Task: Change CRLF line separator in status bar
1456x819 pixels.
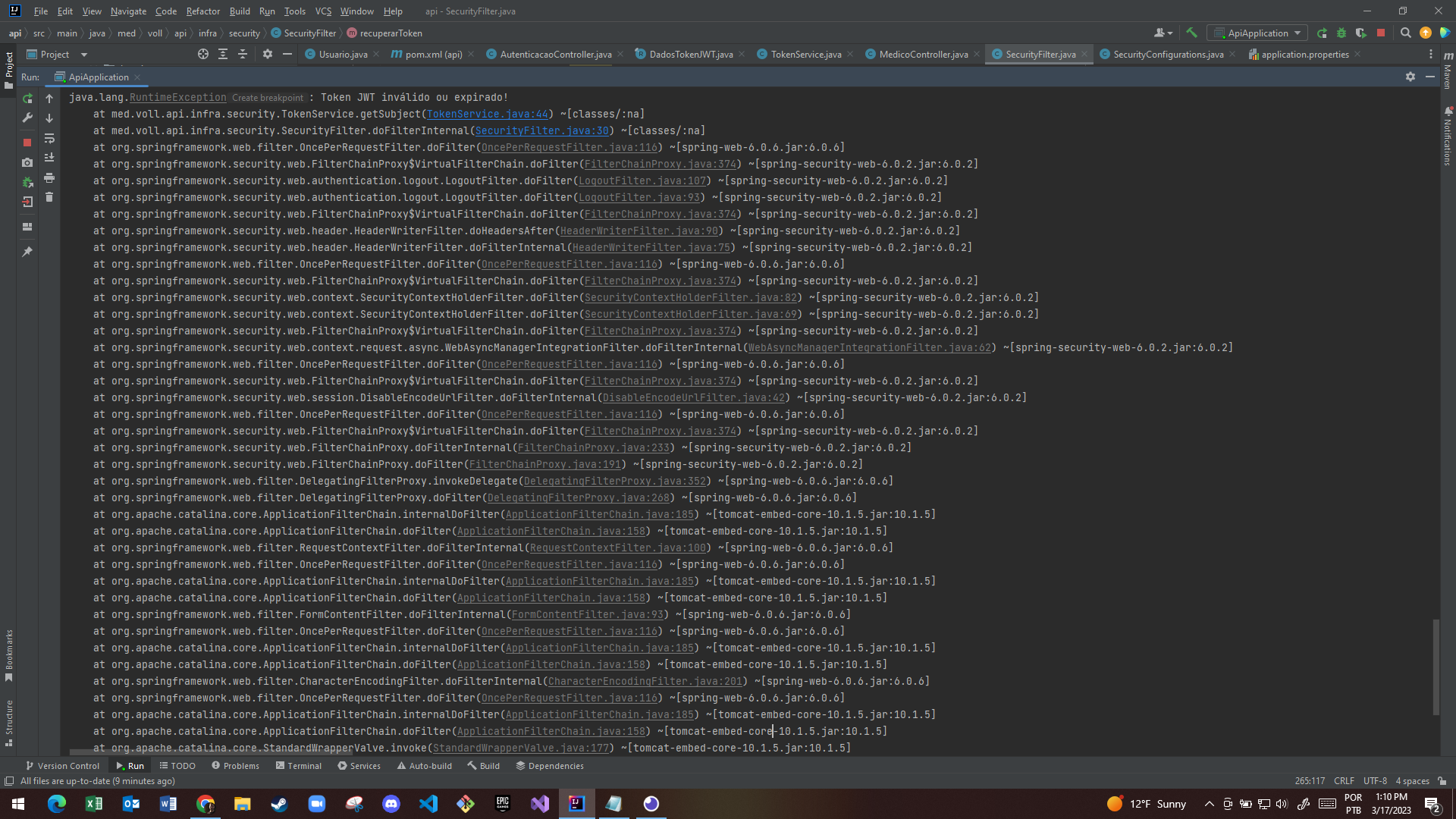Action: pyautogui.click(x=1344, y=781)
